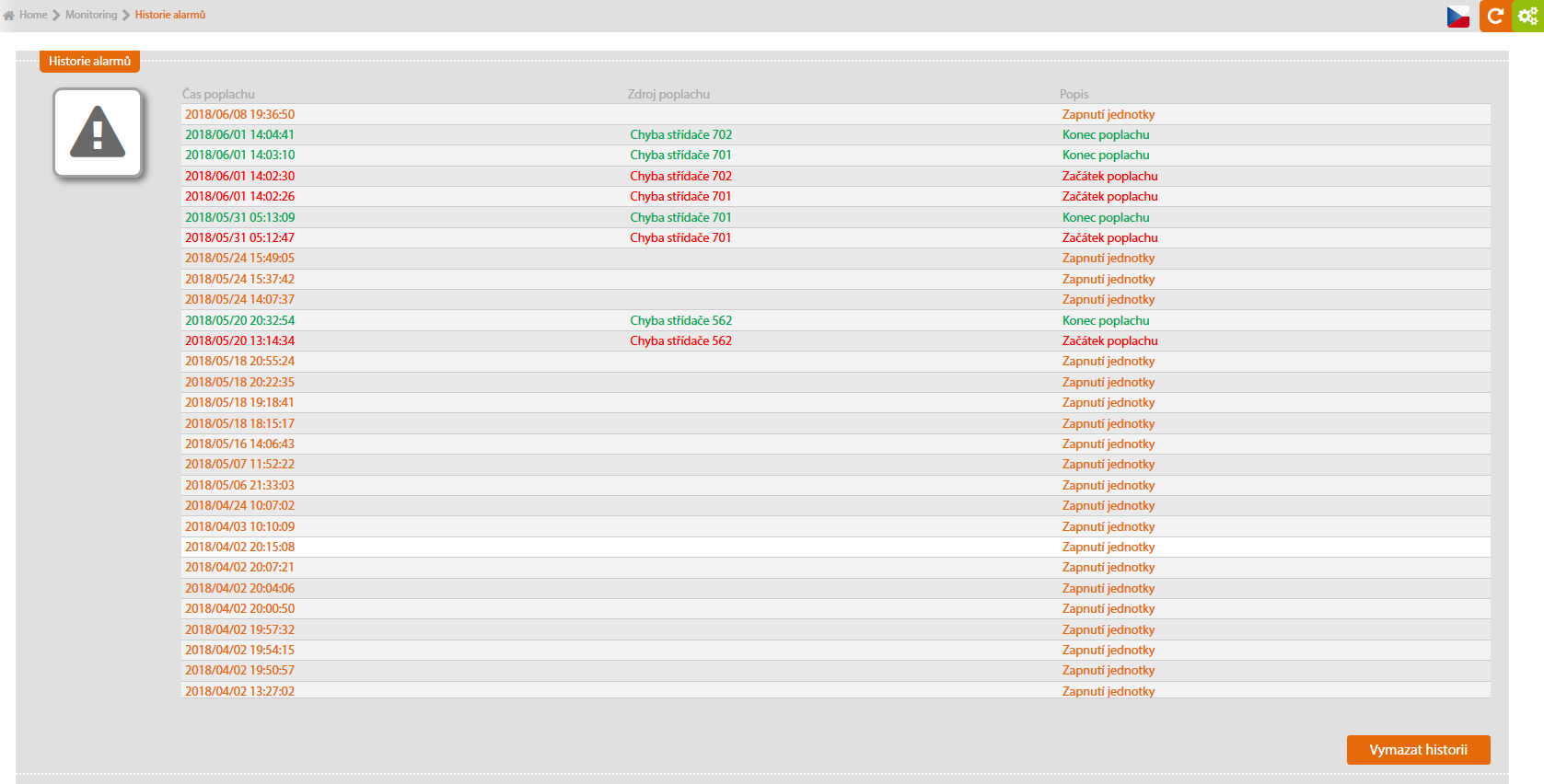Viewport: 1544px width, 784px height.
Task: Click the Zdroj poplachu column header
Action: tap(668, 94)
